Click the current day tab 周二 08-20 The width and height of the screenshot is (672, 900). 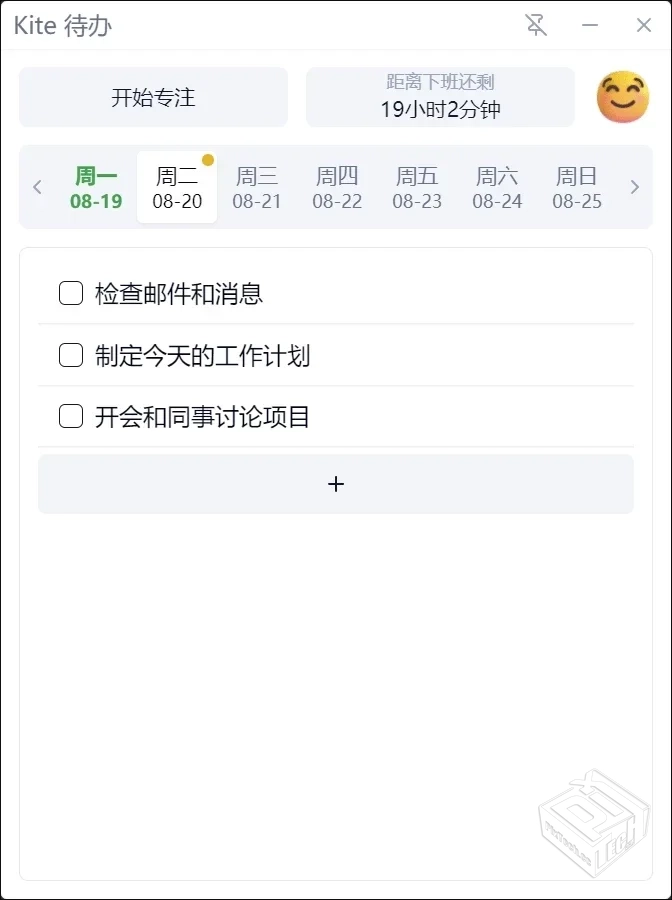176,187
